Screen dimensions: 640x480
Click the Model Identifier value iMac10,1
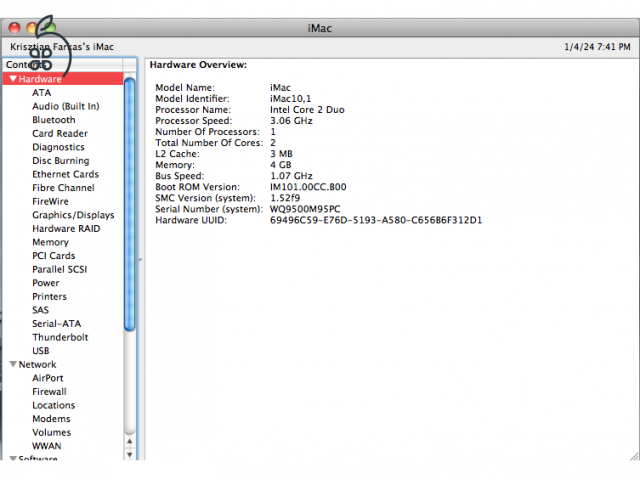290,99
